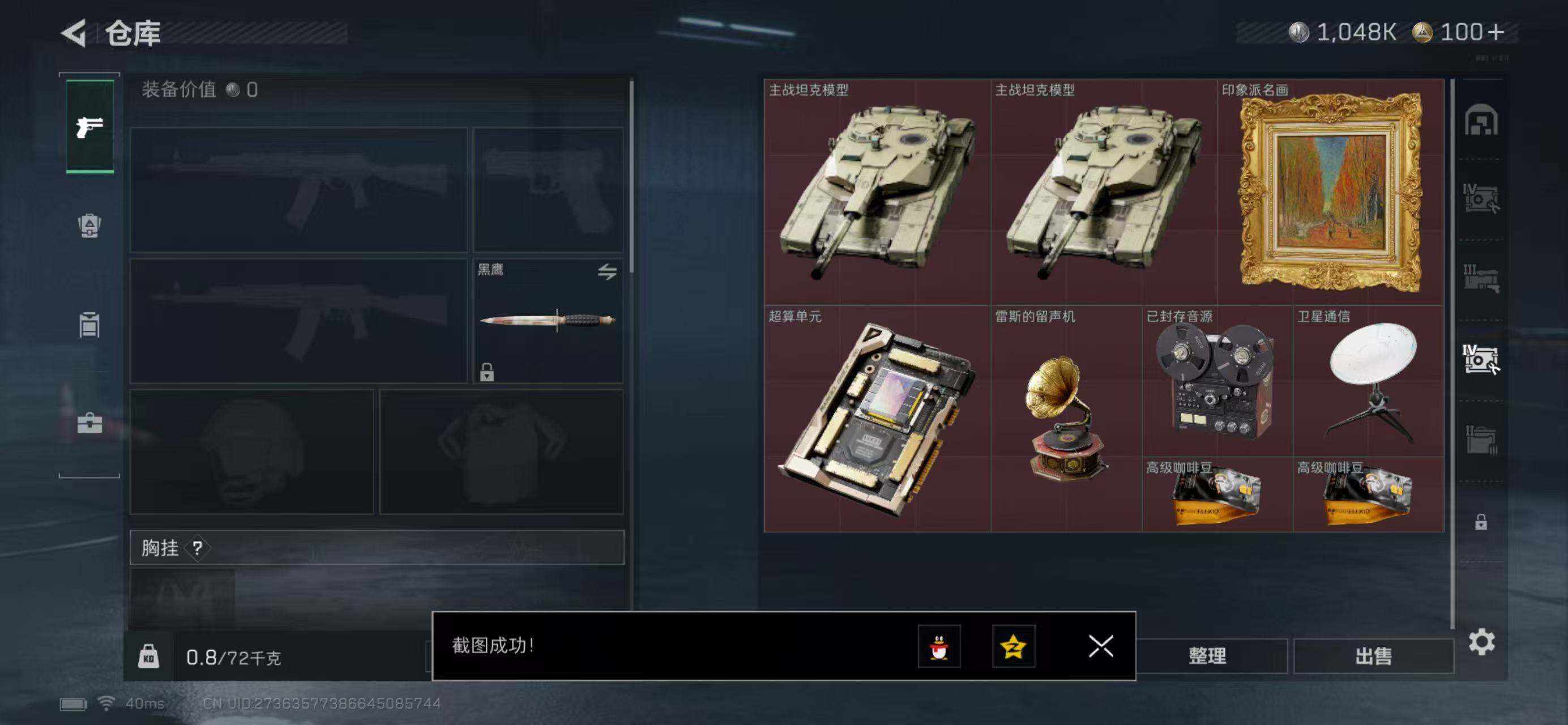Viewport: 1568px width, 725px height.
Task: Swap the 黑鹰 knife with the arrows icon
Action: (607, 271)
